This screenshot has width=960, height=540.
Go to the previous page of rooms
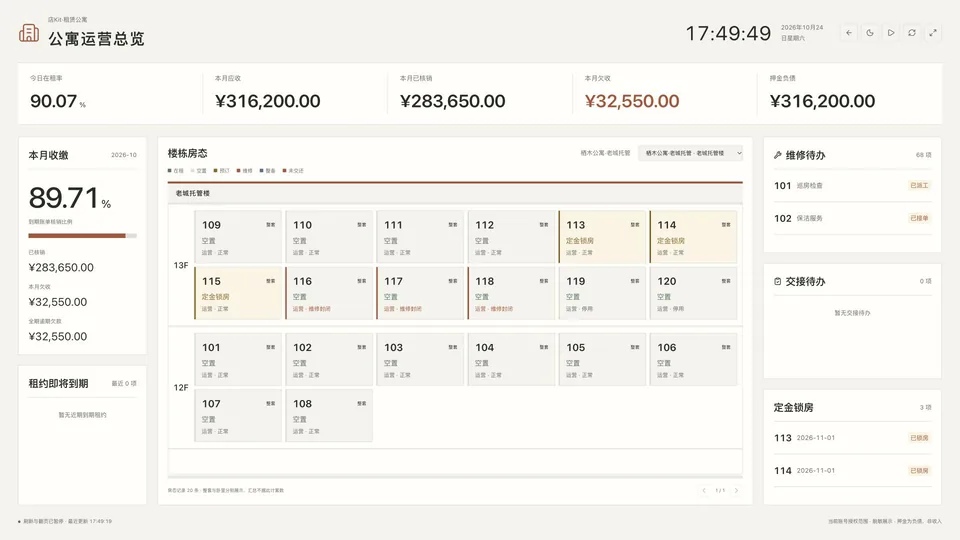704,490
